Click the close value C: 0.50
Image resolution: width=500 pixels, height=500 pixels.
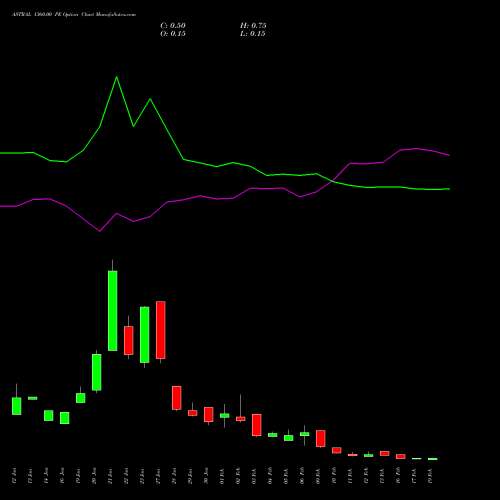point(173,26)
